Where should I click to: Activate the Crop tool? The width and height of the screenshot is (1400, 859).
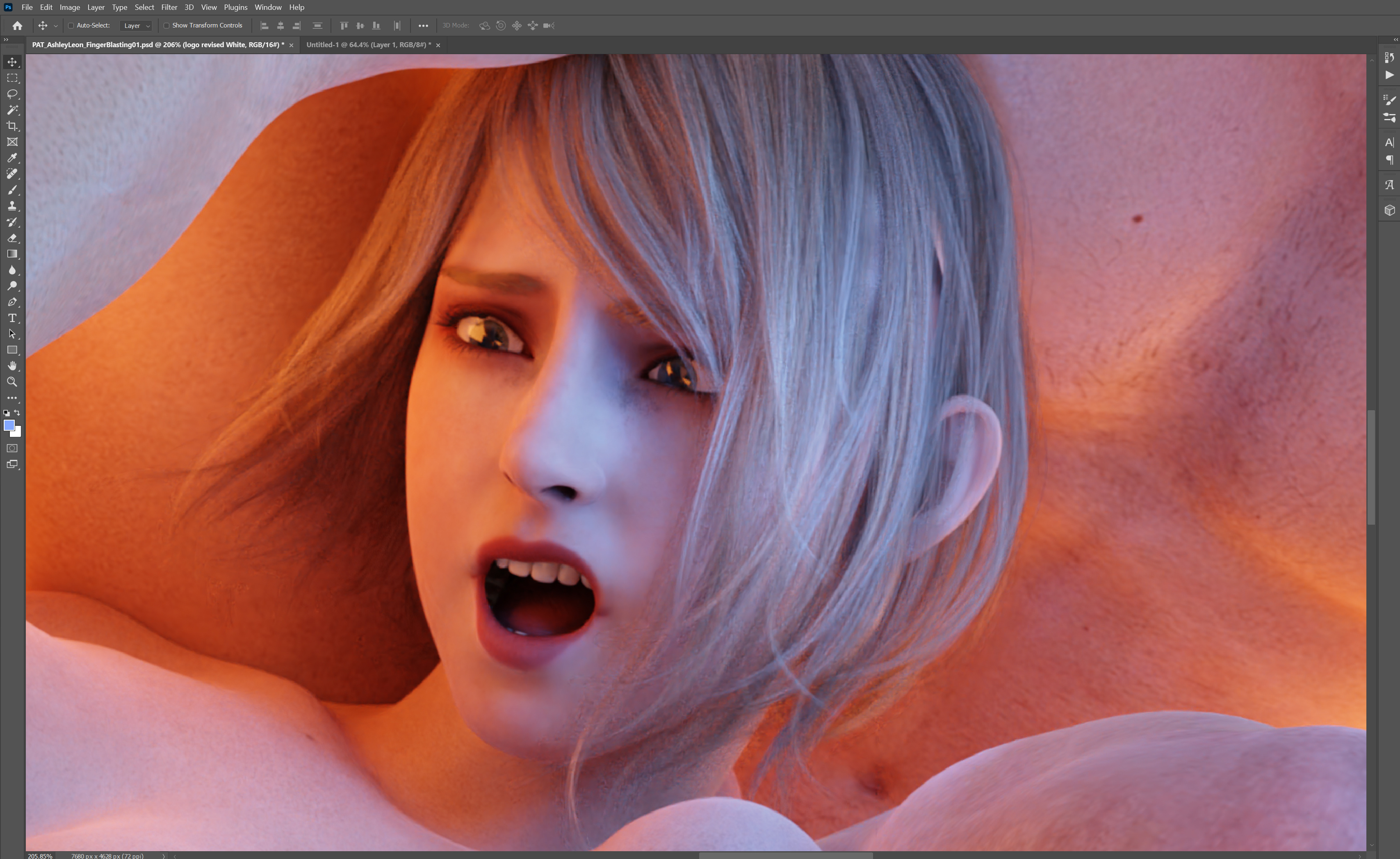point(12,126)
